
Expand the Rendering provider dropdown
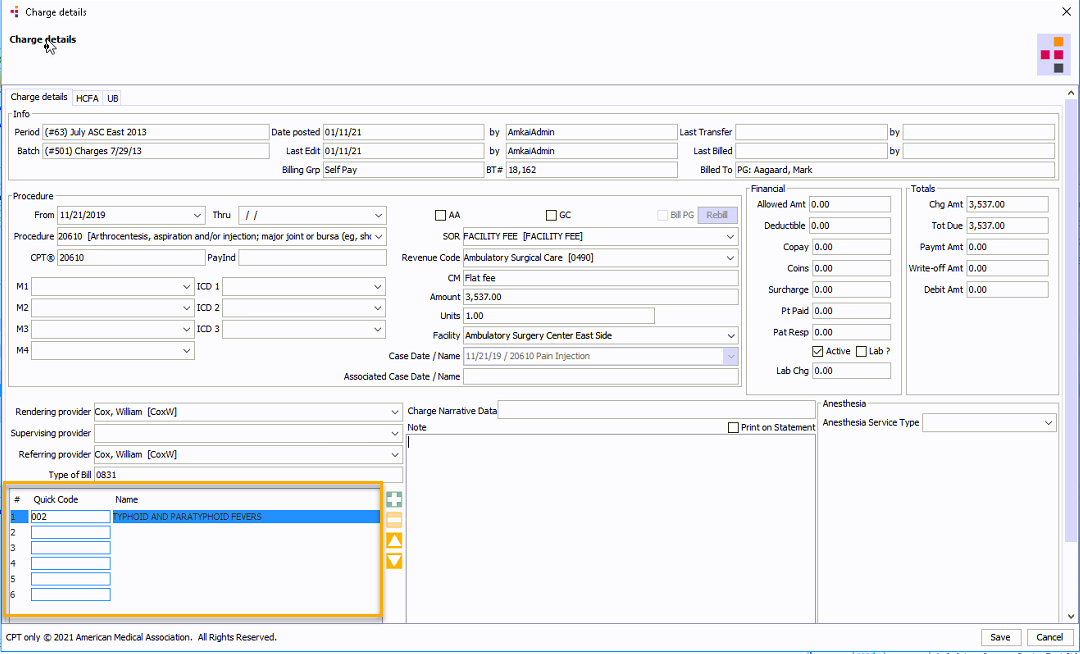[x=395, y=412]
